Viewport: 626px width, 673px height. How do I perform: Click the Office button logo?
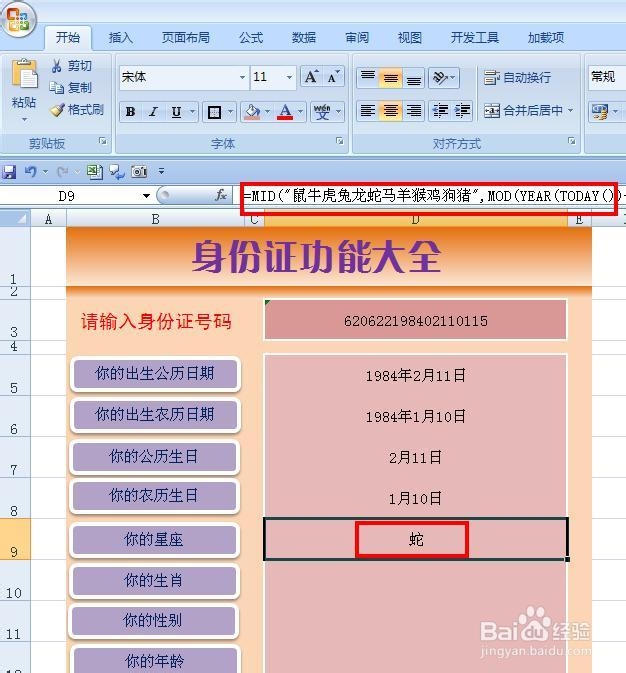[18, 18]
